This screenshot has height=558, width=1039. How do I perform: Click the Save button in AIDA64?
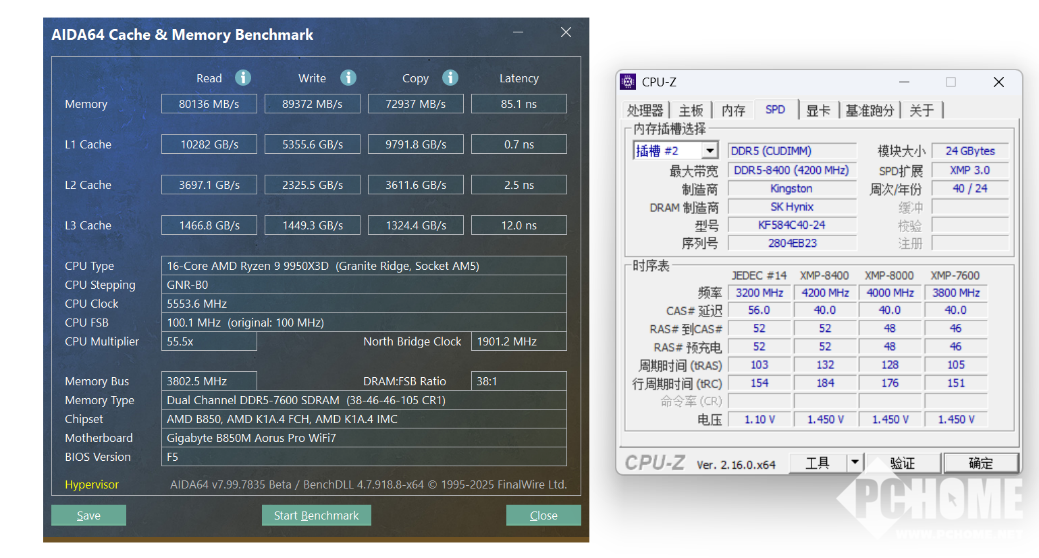88,515
